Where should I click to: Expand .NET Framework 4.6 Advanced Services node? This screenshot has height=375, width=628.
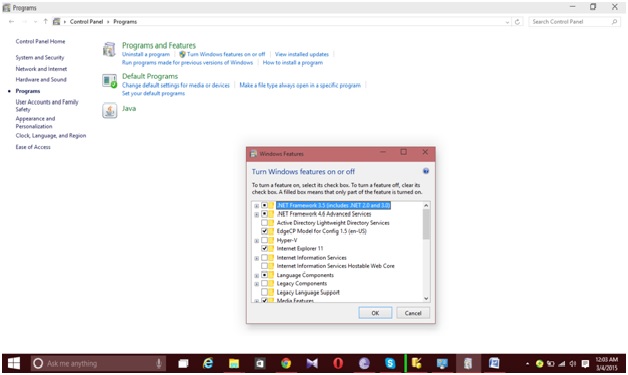pyautogui.click(x=256, y=215)
